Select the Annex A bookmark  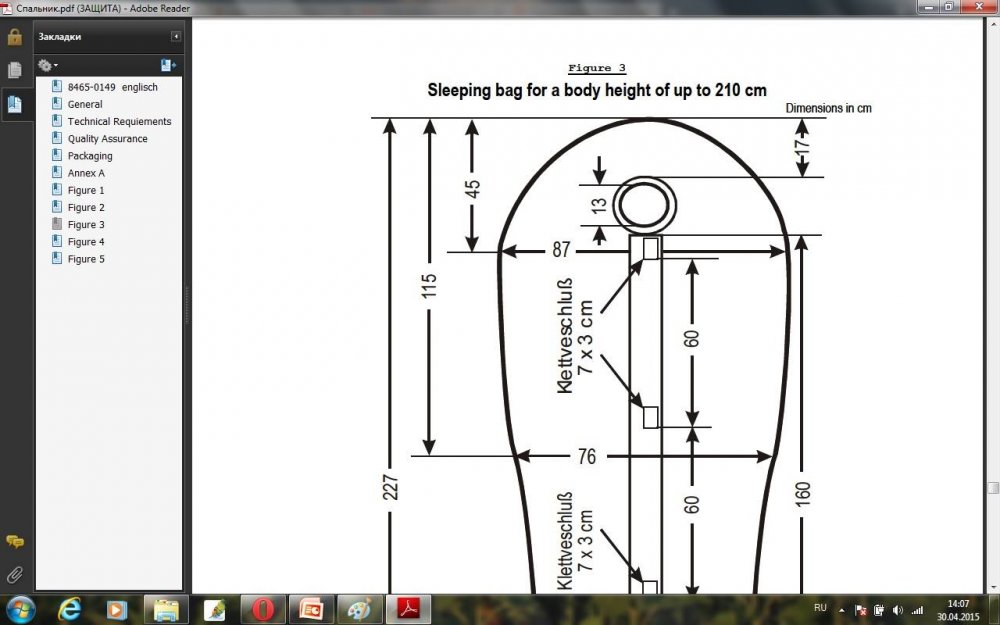pos(86,173)
